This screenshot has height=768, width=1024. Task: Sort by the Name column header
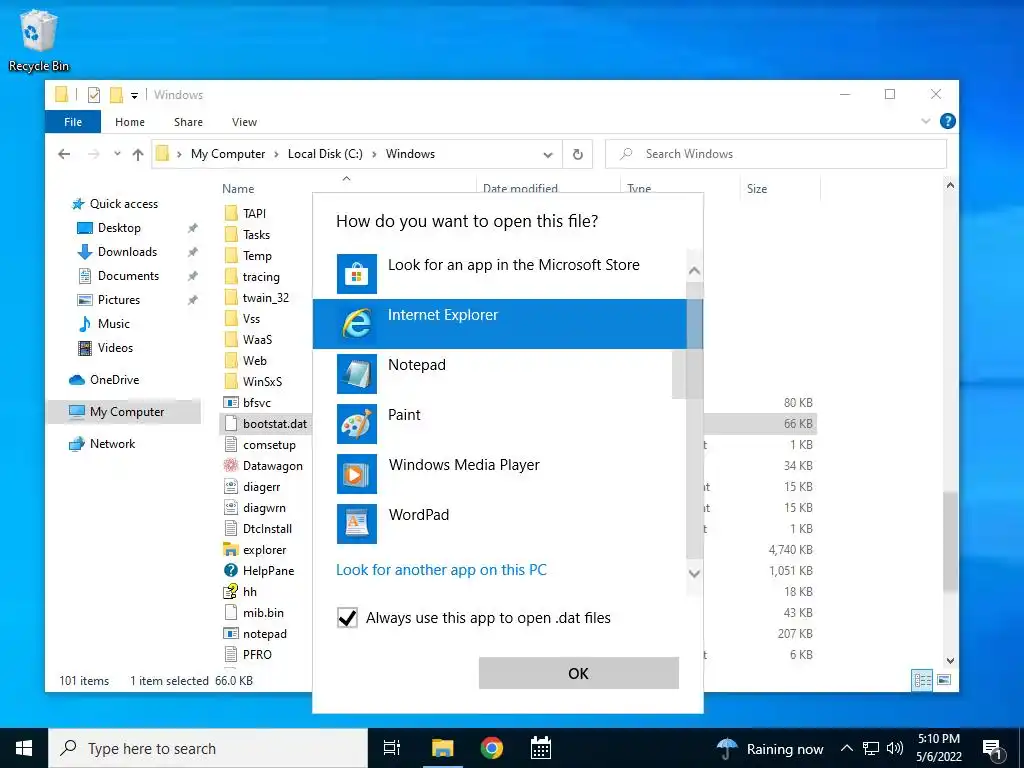[x=238, y=189]
